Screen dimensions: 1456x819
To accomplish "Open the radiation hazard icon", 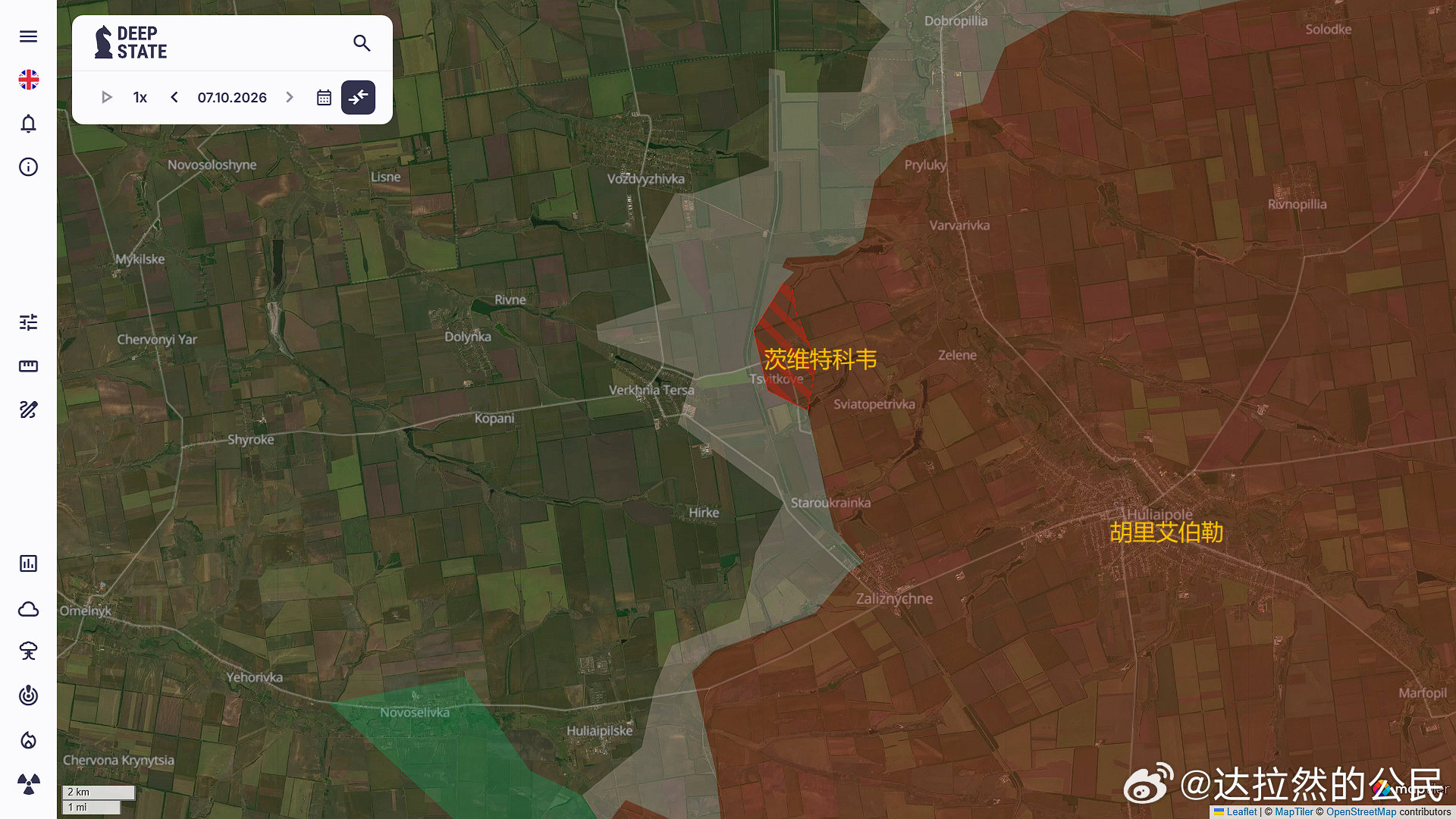I will [28, 784].
